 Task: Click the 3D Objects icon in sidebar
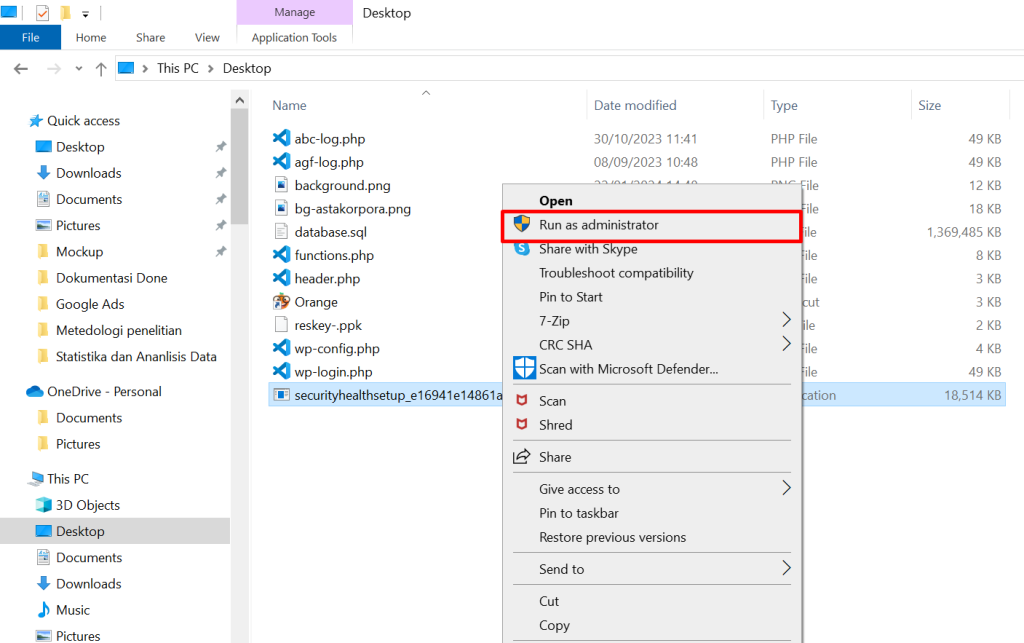(x=43, y=505)
